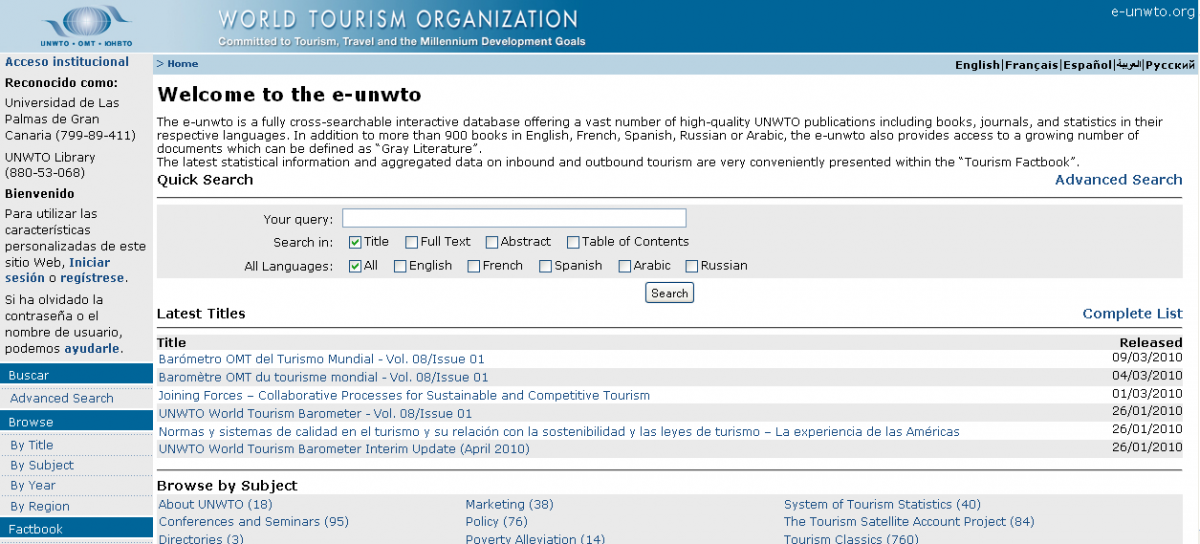Open the Complete List link
Screen dimensions: 1200x544
coord(1132,314)
